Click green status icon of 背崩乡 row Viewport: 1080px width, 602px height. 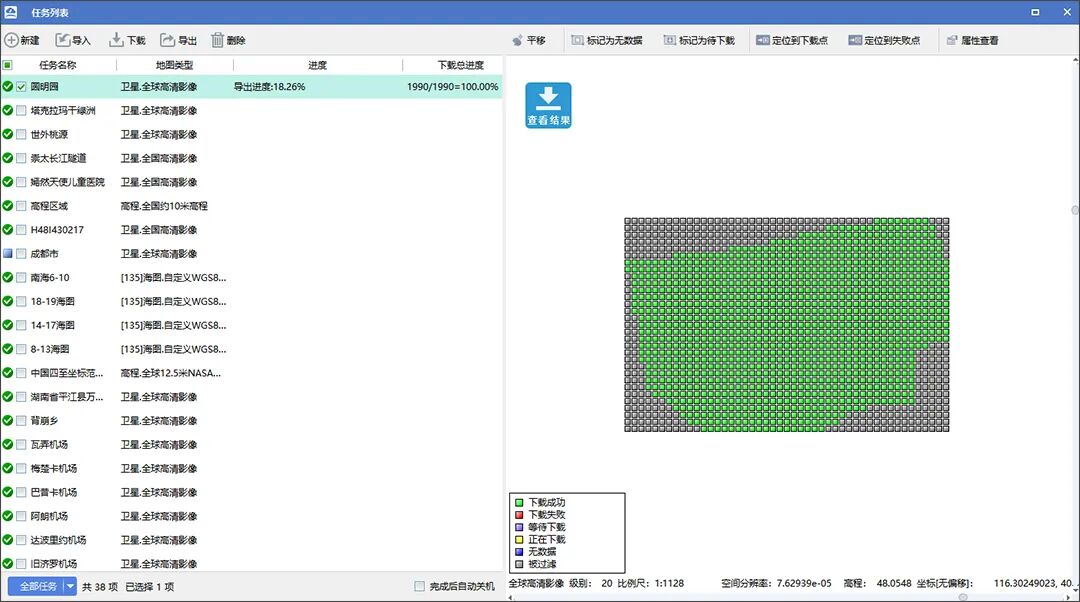tap(8, 421)
